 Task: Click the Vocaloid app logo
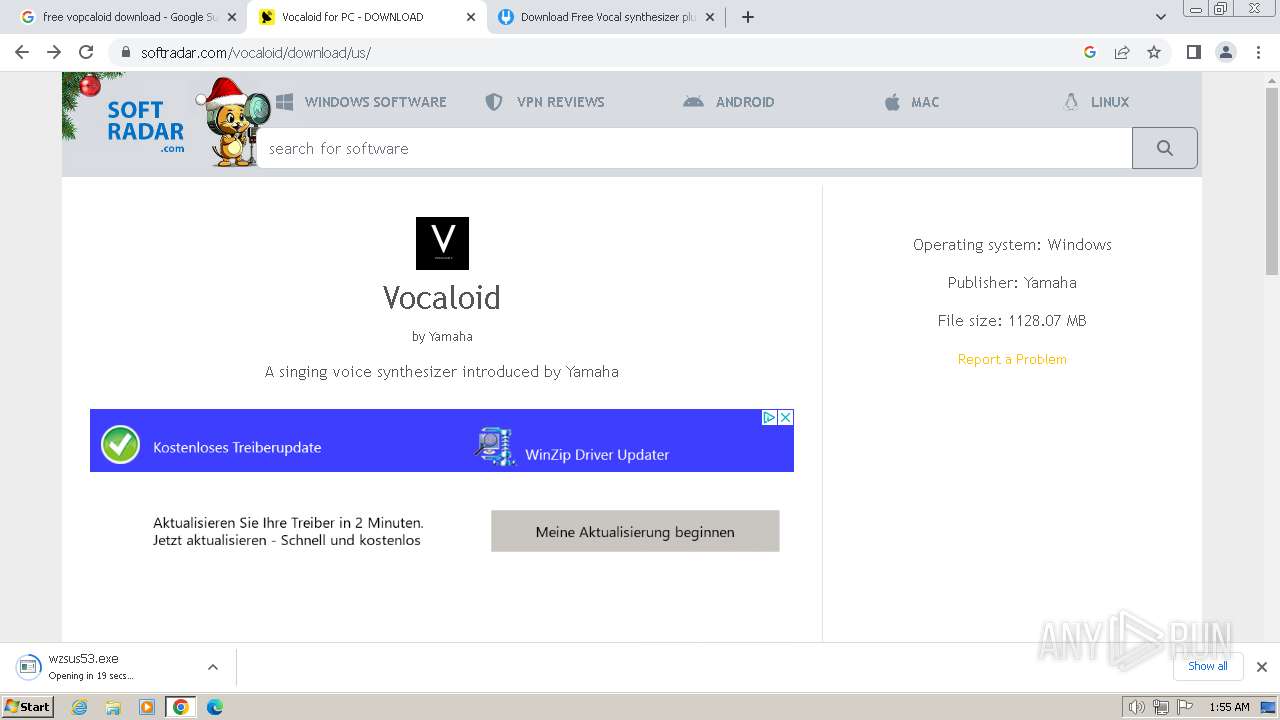click(x=442, y=243)
